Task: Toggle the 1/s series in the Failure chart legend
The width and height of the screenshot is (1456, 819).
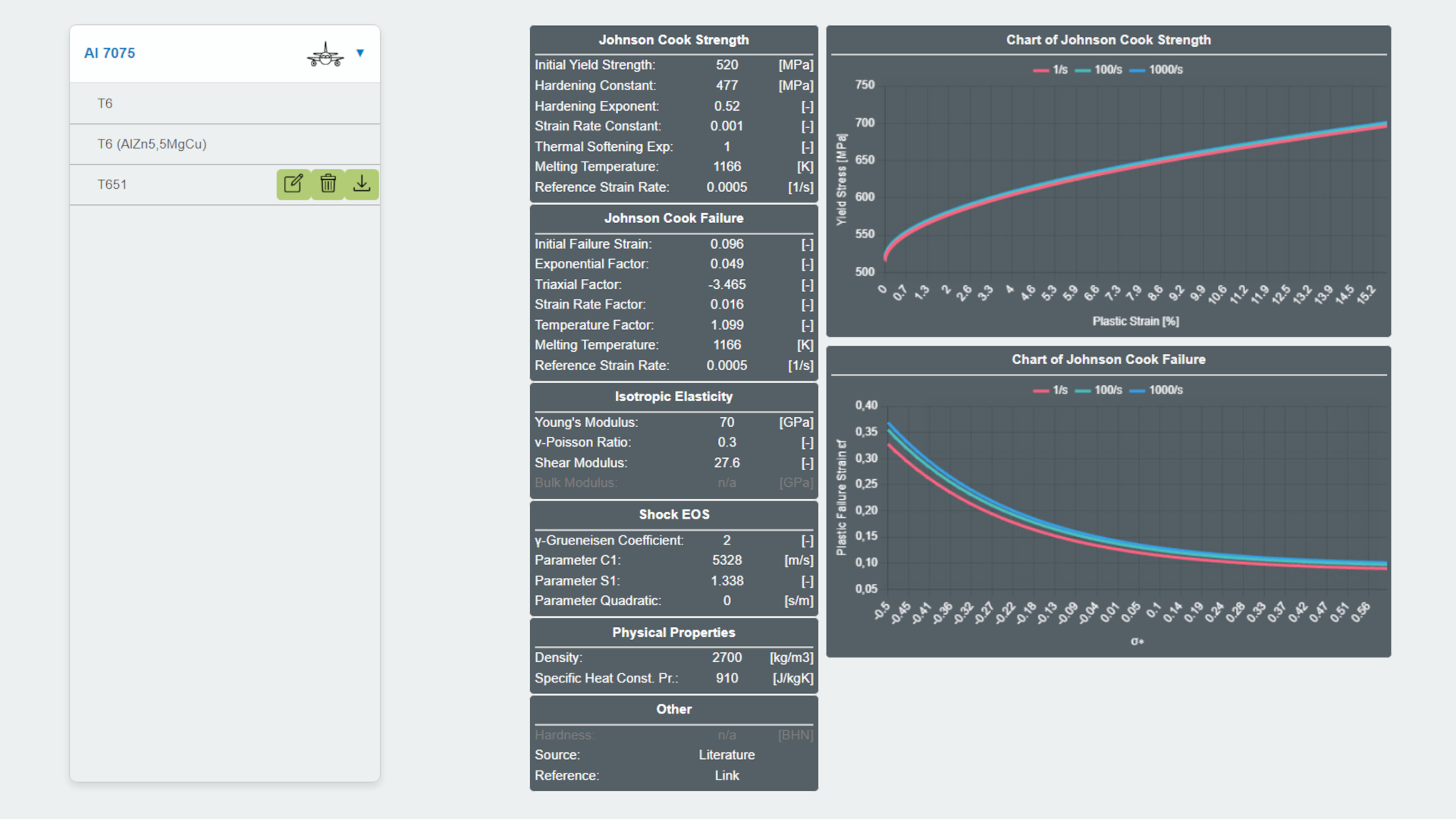Action: pyautogui.click(x=1050, y=390)
